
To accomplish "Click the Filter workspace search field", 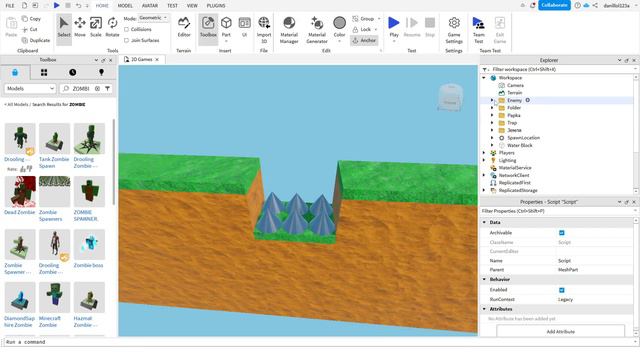I will pyautogui.click(x=559, y=69).
